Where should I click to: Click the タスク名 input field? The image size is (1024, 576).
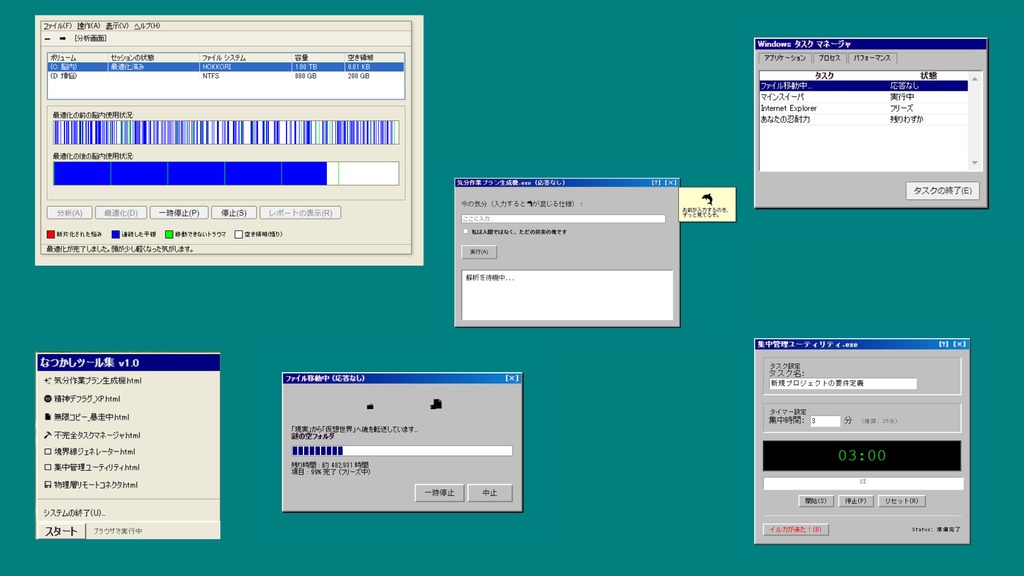pyautogui.click(x=842, y=383)
